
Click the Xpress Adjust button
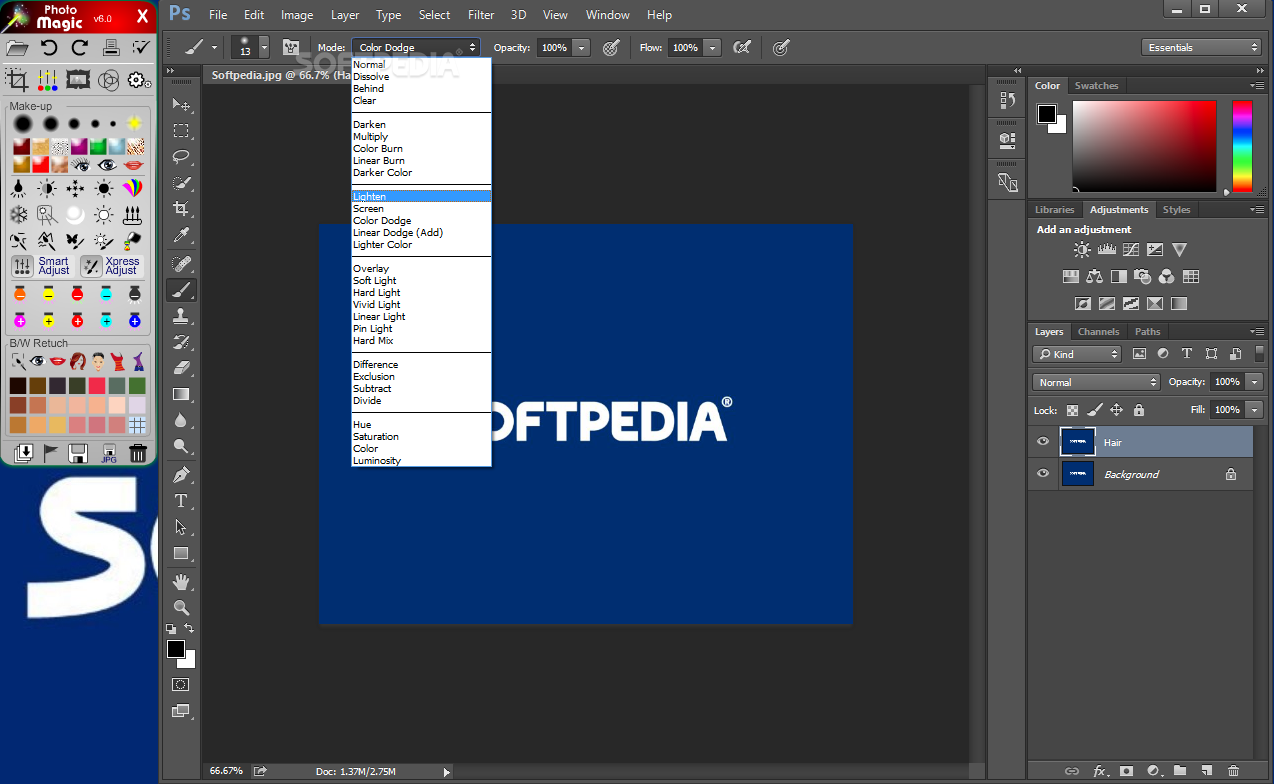tap(112, 266)
